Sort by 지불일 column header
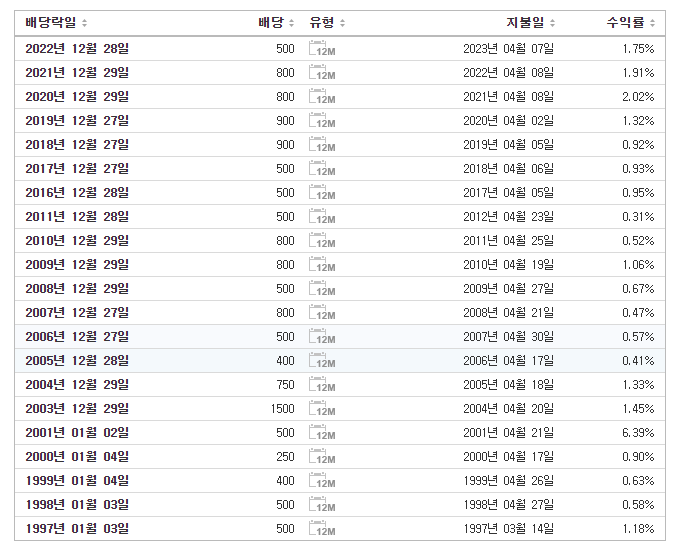The height and width of the screenshot is (553, 679). [x=530, y=23]
